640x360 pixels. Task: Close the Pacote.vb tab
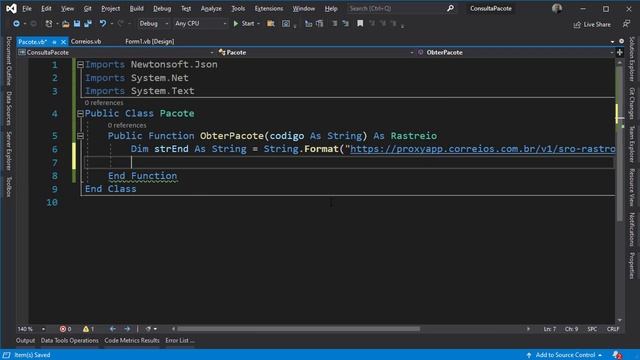[63, 42]
